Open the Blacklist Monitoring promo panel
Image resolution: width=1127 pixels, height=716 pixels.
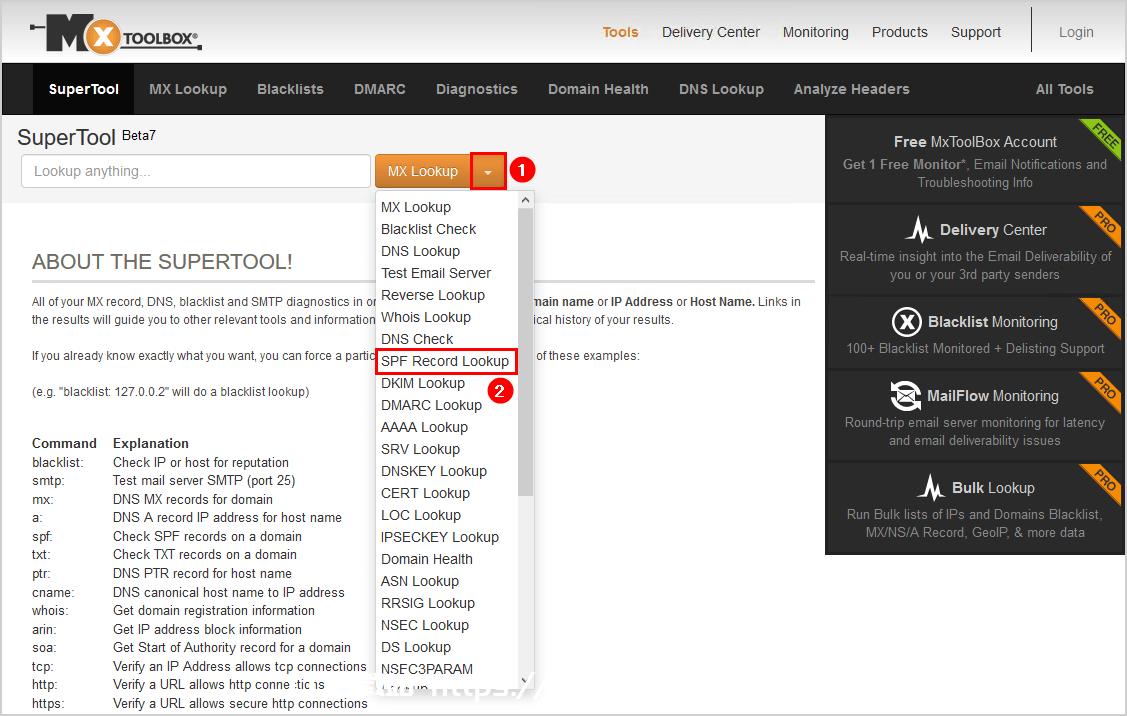(x=975, y=333)
